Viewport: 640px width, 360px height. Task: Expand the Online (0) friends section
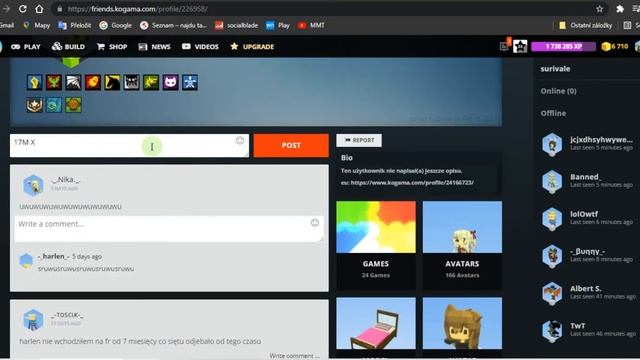pos(558,91)
